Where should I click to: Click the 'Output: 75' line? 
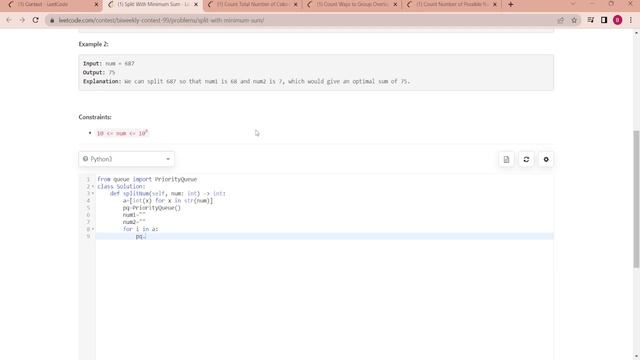point(99,73)
